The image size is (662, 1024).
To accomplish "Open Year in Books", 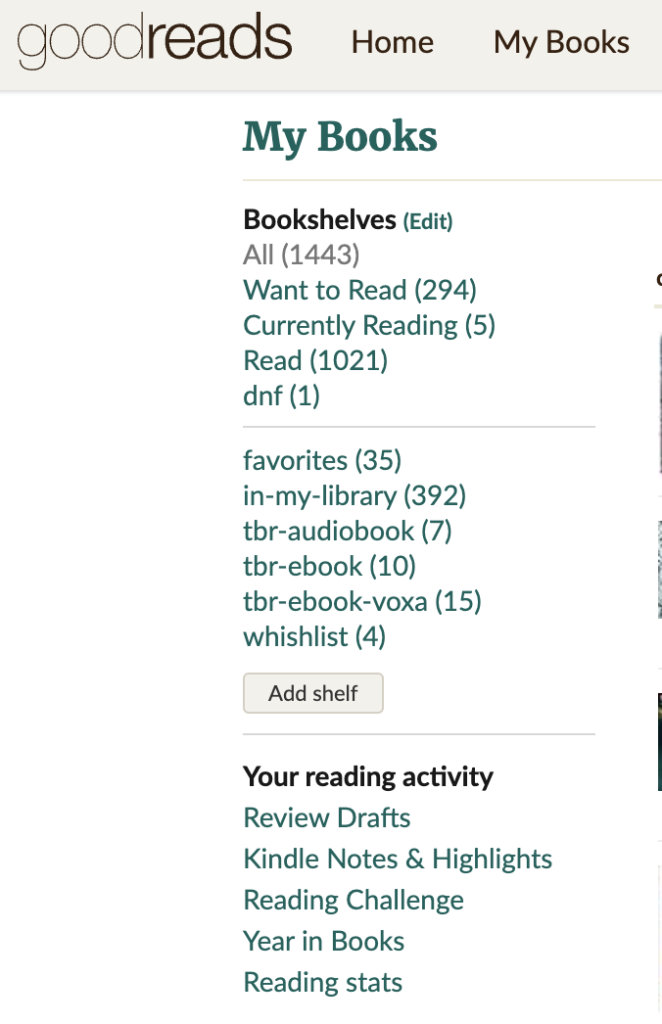I will 324,941.
